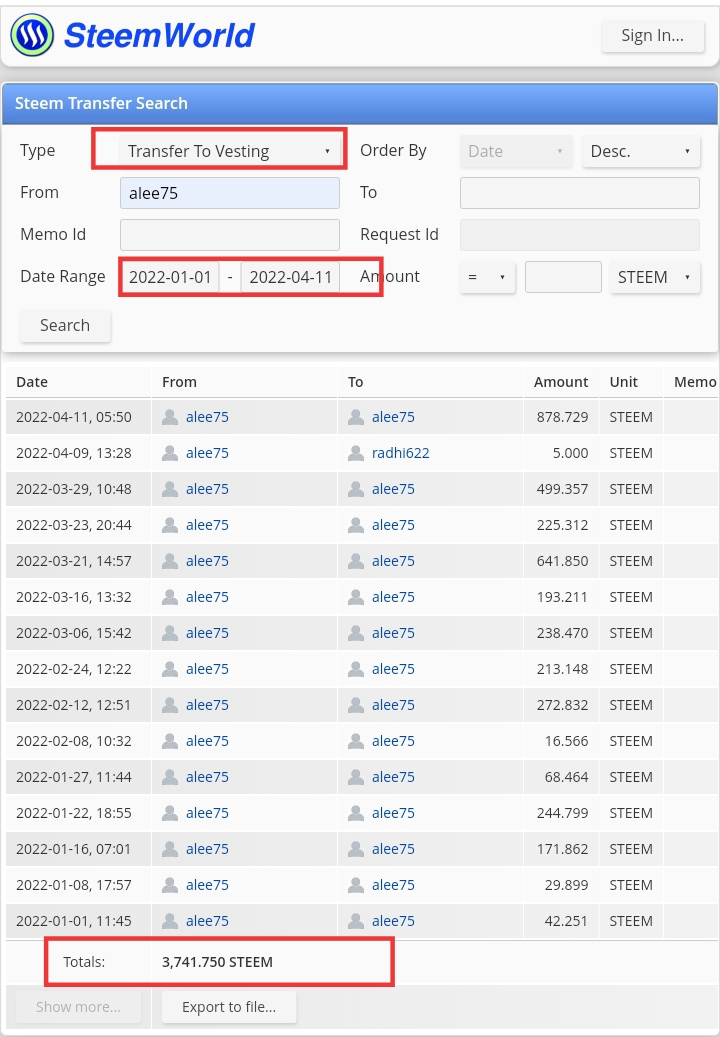This screenshot has height=1037, width=720.
Task: Click From avatar icon in 2022-03-21 row
Action: pos(170,561)
